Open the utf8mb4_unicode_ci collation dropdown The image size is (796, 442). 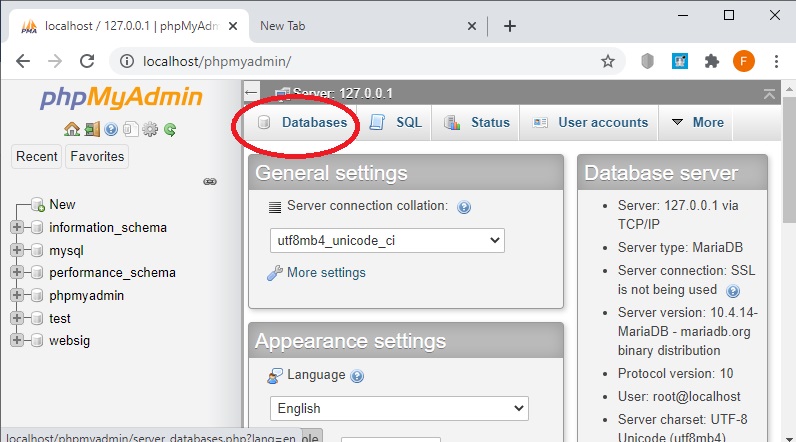pos(387,241)
